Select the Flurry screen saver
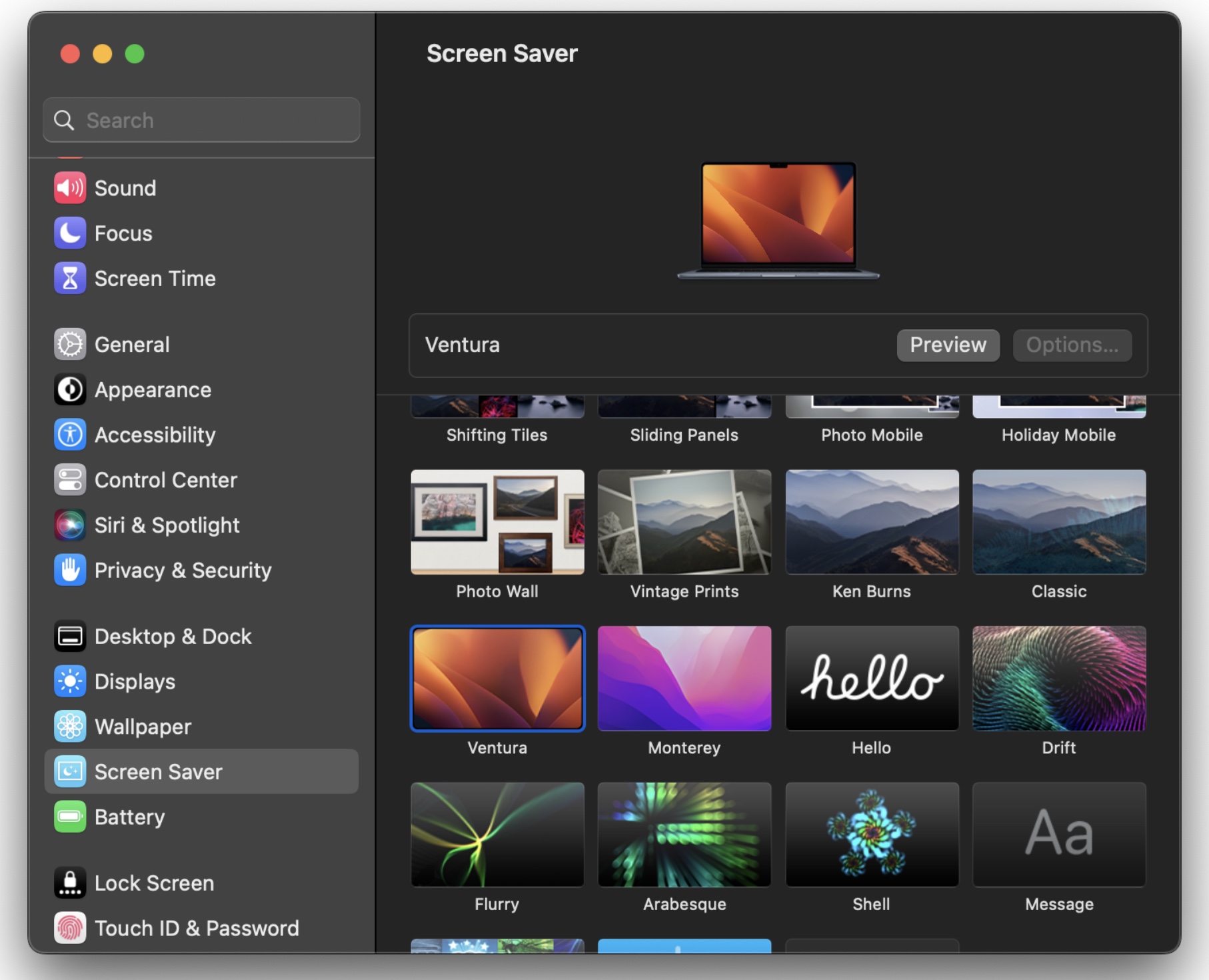1209x980 pixels. pyautogui.click(x=497, y=835)
